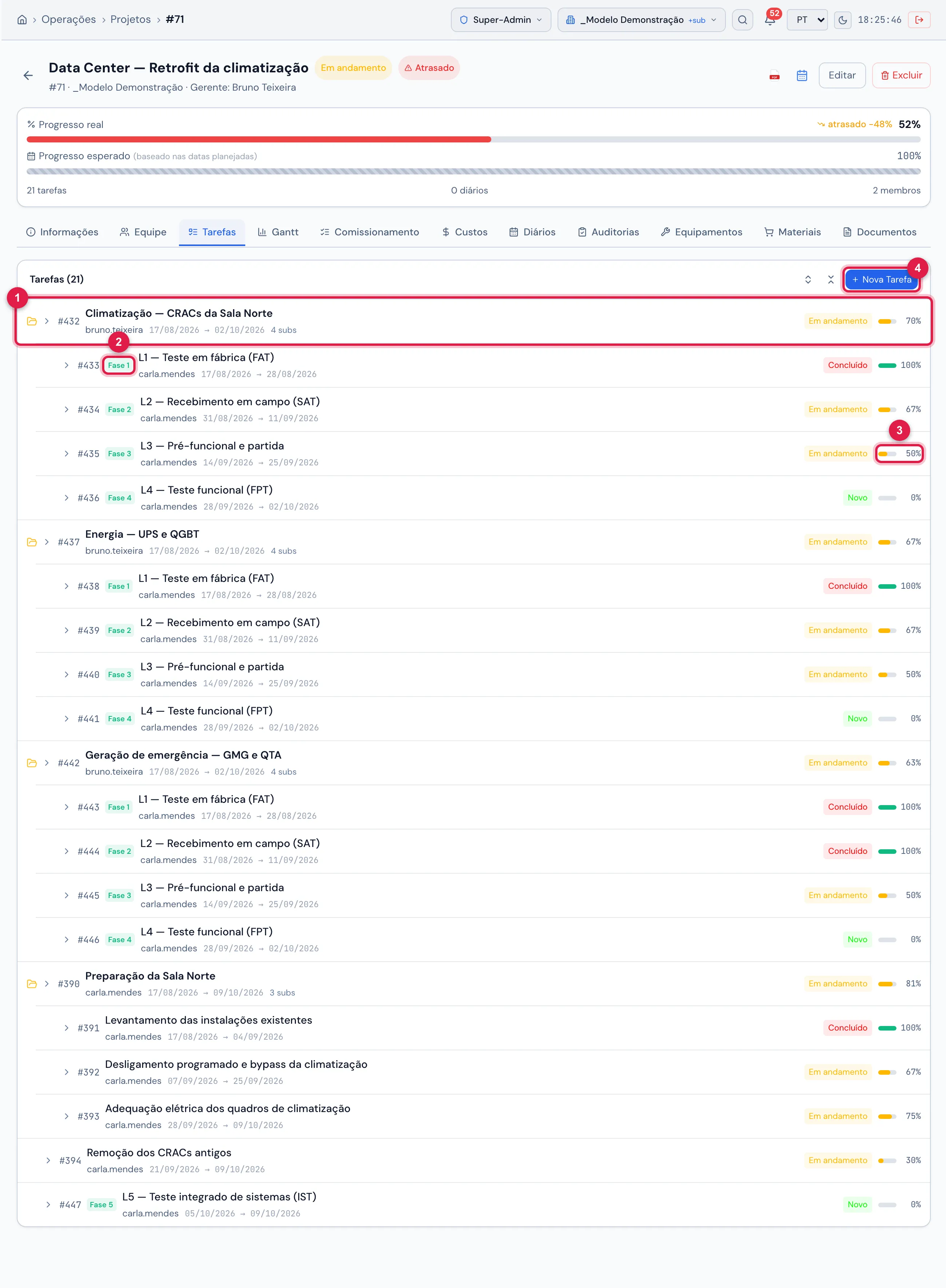946x1288 pixels.
Task: Expand task #447 L5 chevron
Action: [x=48, y=1205]
